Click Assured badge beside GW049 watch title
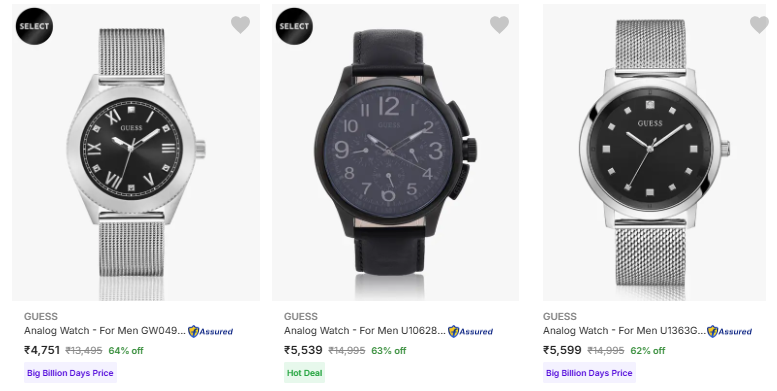777x391 pixels. (x=211, y=332)
